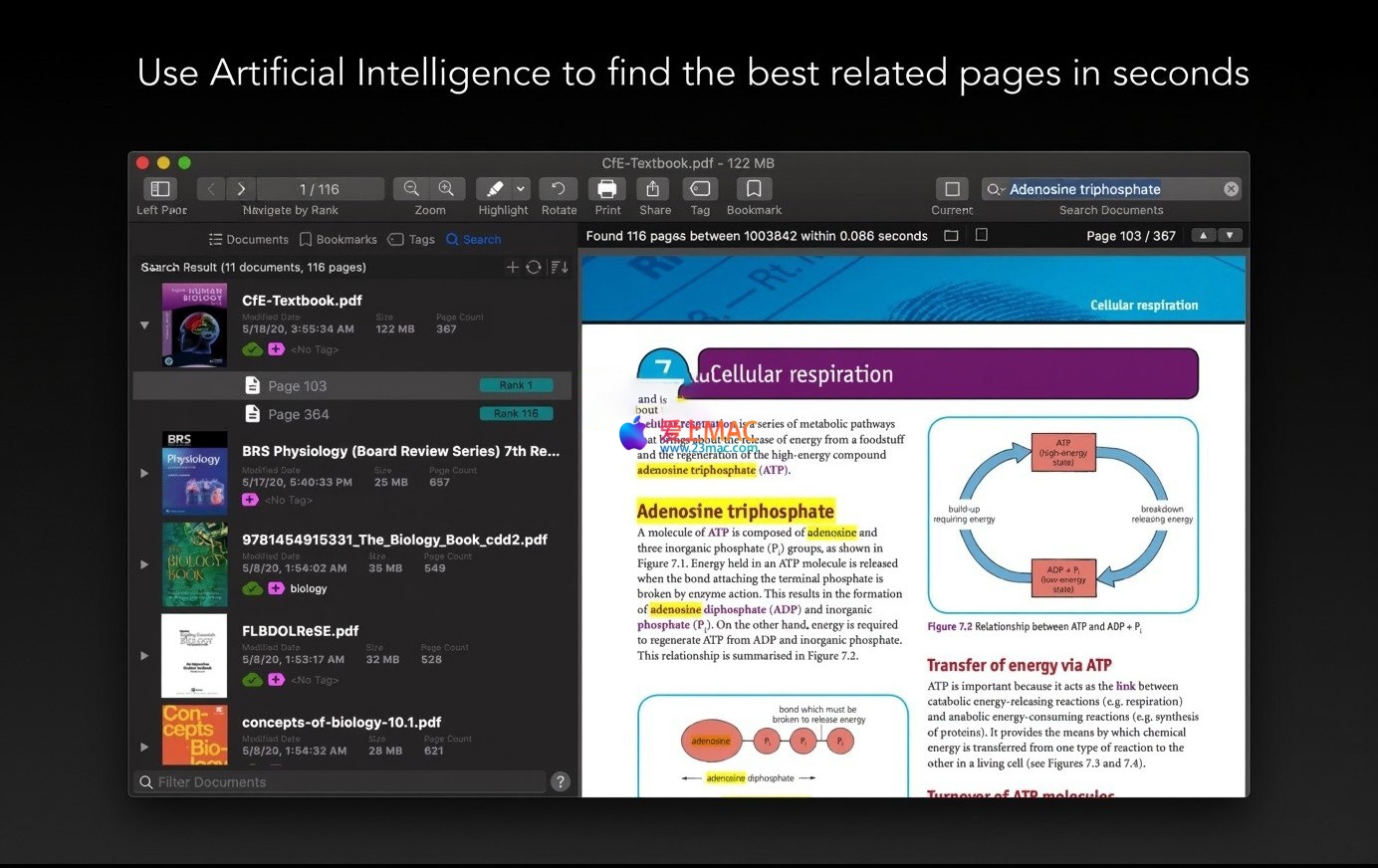This screenshot has width=1378, height=868.
Task: Add a bookmark with Bookmark icon
Action: [754, 189]
